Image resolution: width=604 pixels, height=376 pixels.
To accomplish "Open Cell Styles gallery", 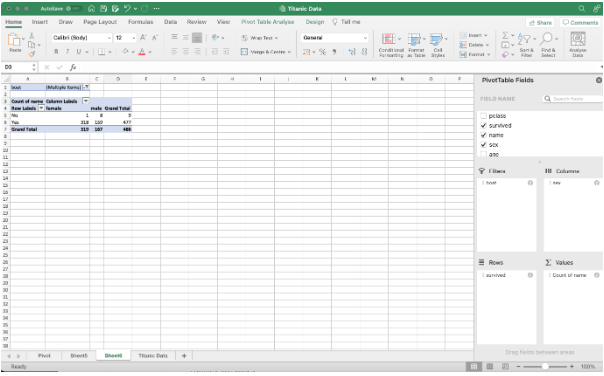I will coord(438,45).
